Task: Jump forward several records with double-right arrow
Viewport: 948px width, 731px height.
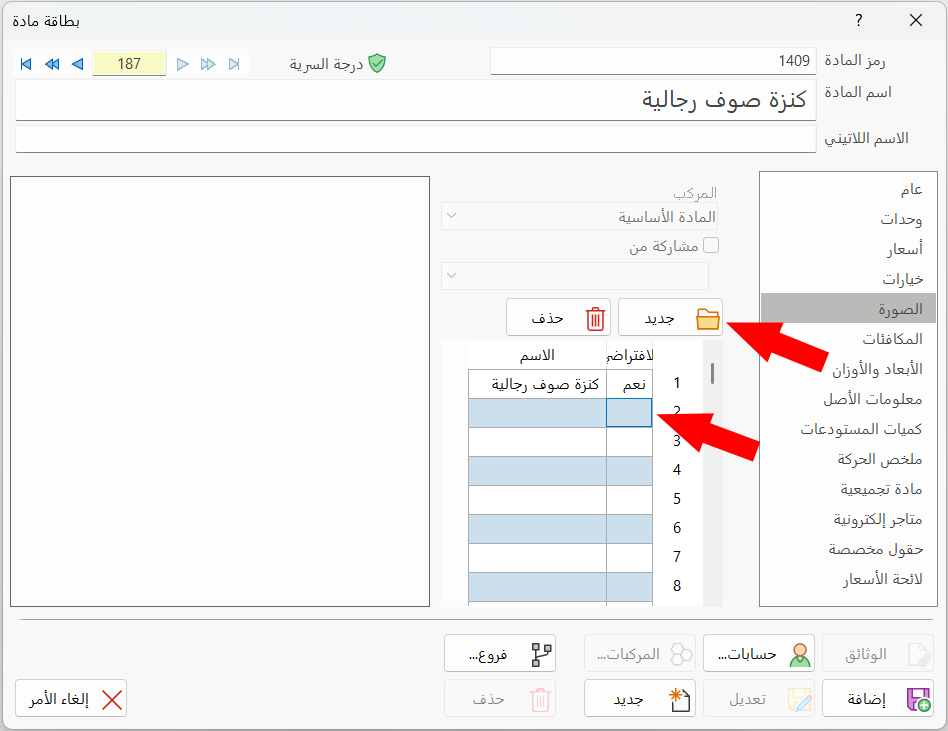Action: [x=208, y=63]
